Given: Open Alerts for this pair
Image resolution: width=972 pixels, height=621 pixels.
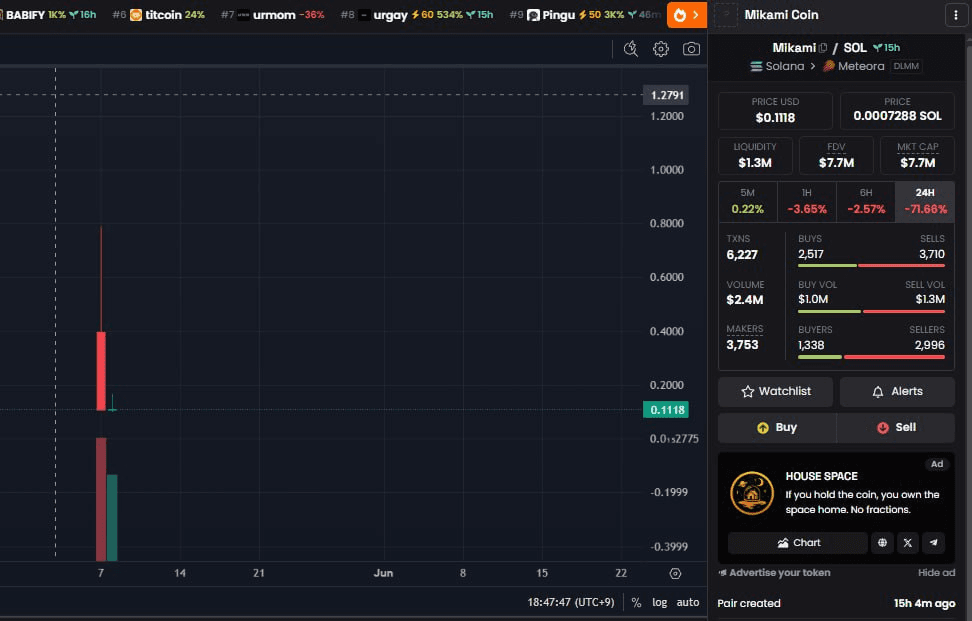Looking at the screenshot, I should click(x=897, y=391).
